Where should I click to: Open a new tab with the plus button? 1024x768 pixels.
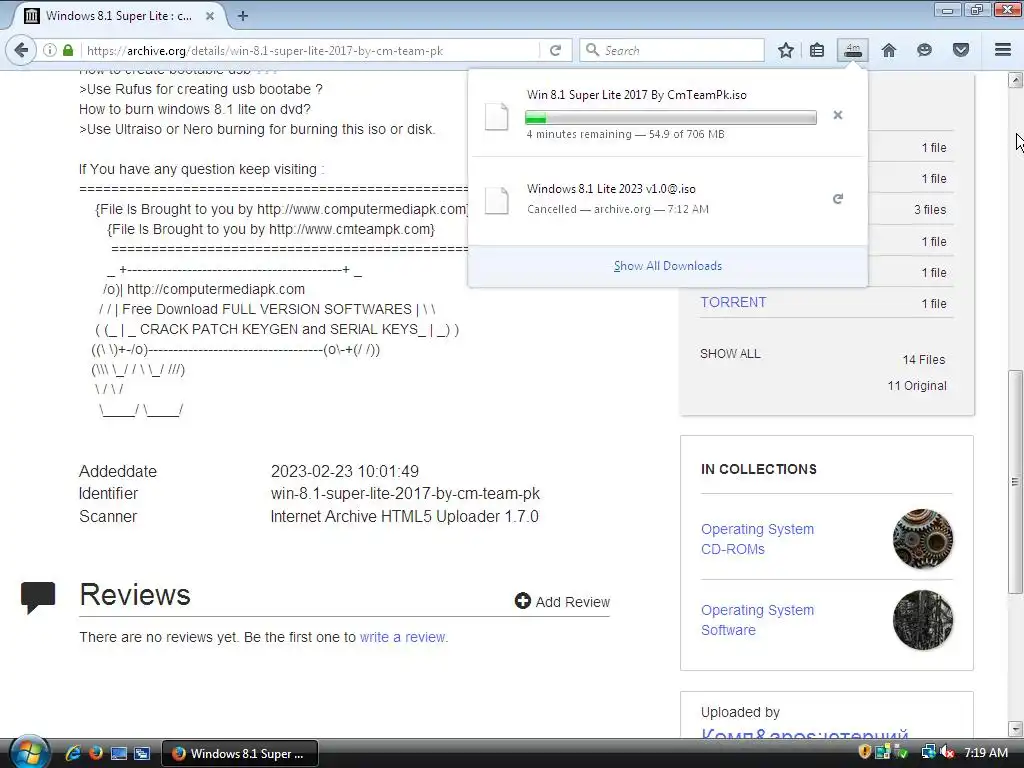coord(242,16)
